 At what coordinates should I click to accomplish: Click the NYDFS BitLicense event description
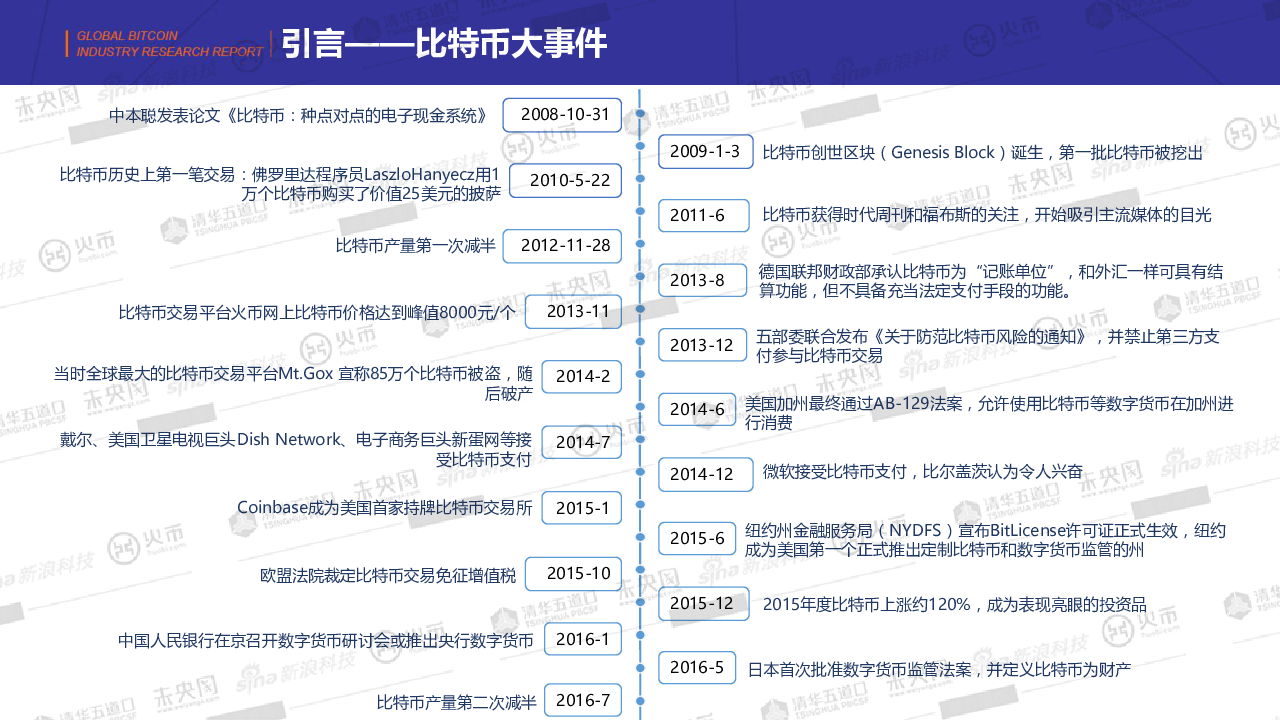[x=985, y=540]
